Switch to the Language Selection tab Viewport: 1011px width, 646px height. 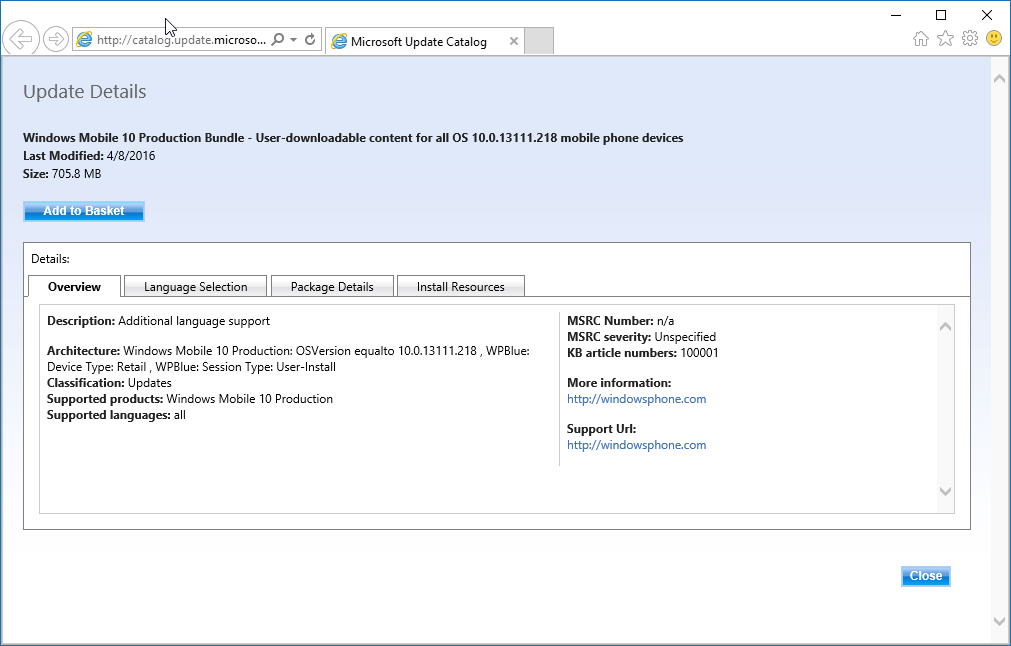pos(195,287)
